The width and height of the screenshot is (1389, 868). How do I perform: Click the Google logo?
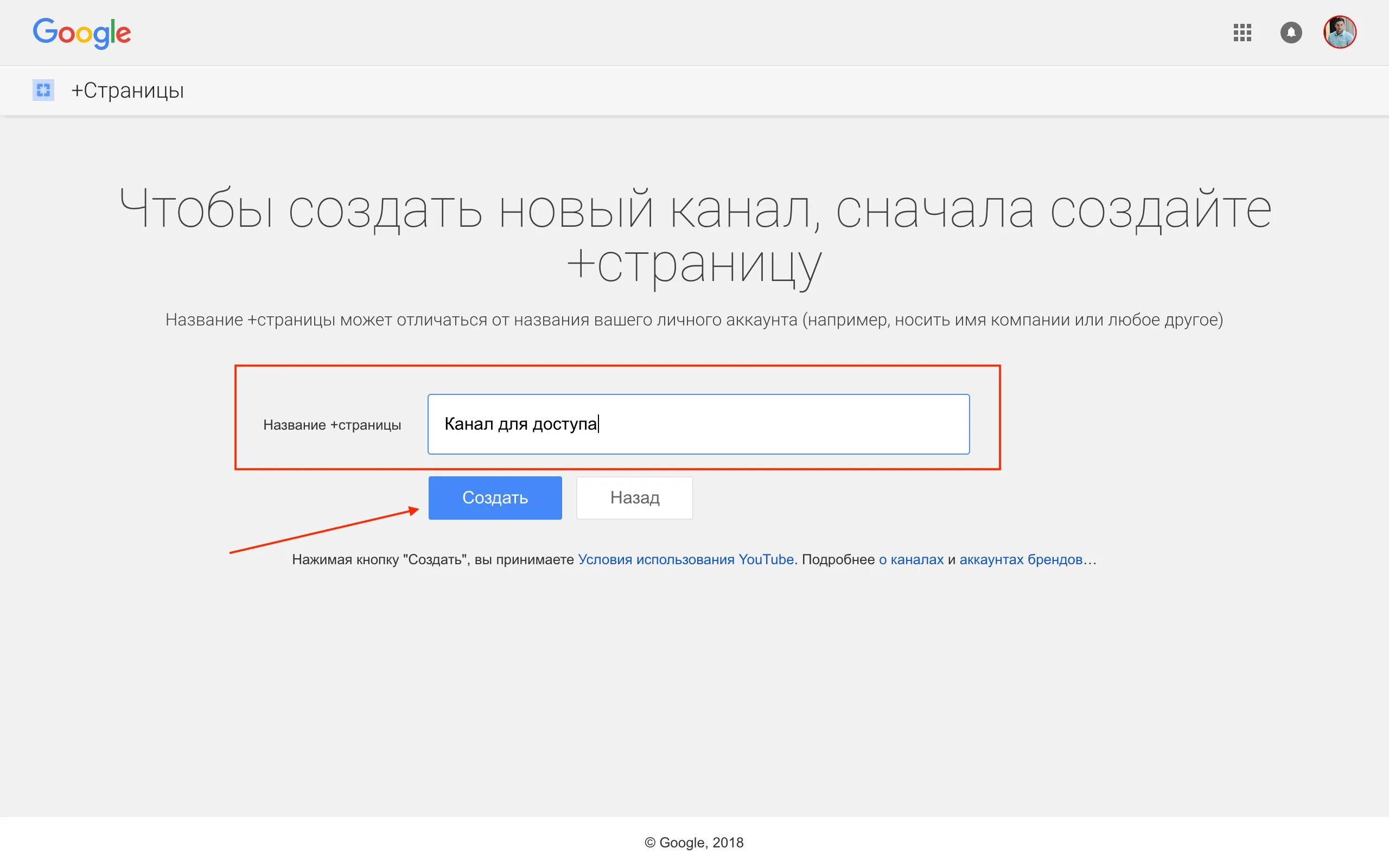click(81, 33)
